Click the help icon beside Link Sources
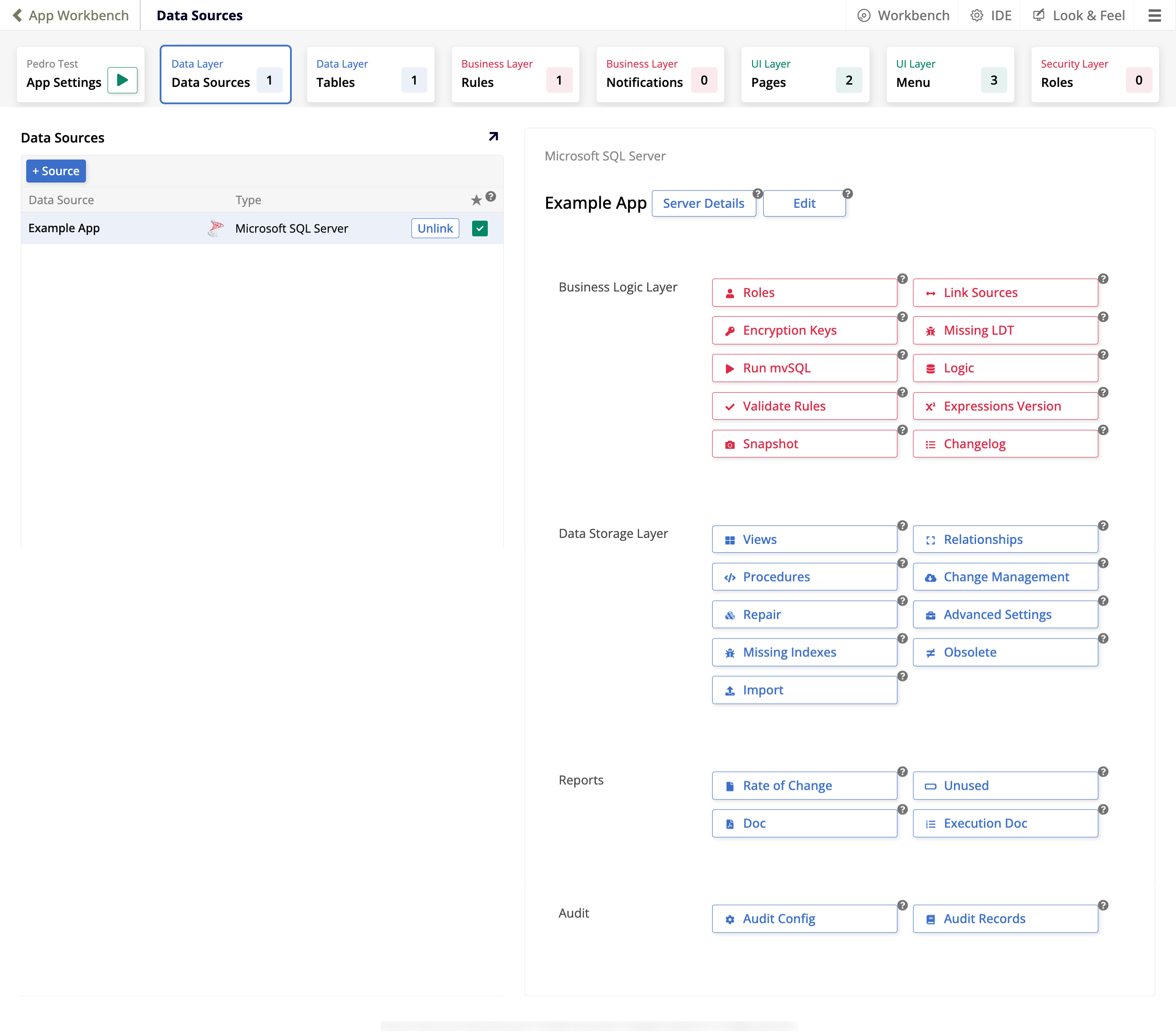This screenshot has width=1176, height=1034. click(x=1103, y=279)
